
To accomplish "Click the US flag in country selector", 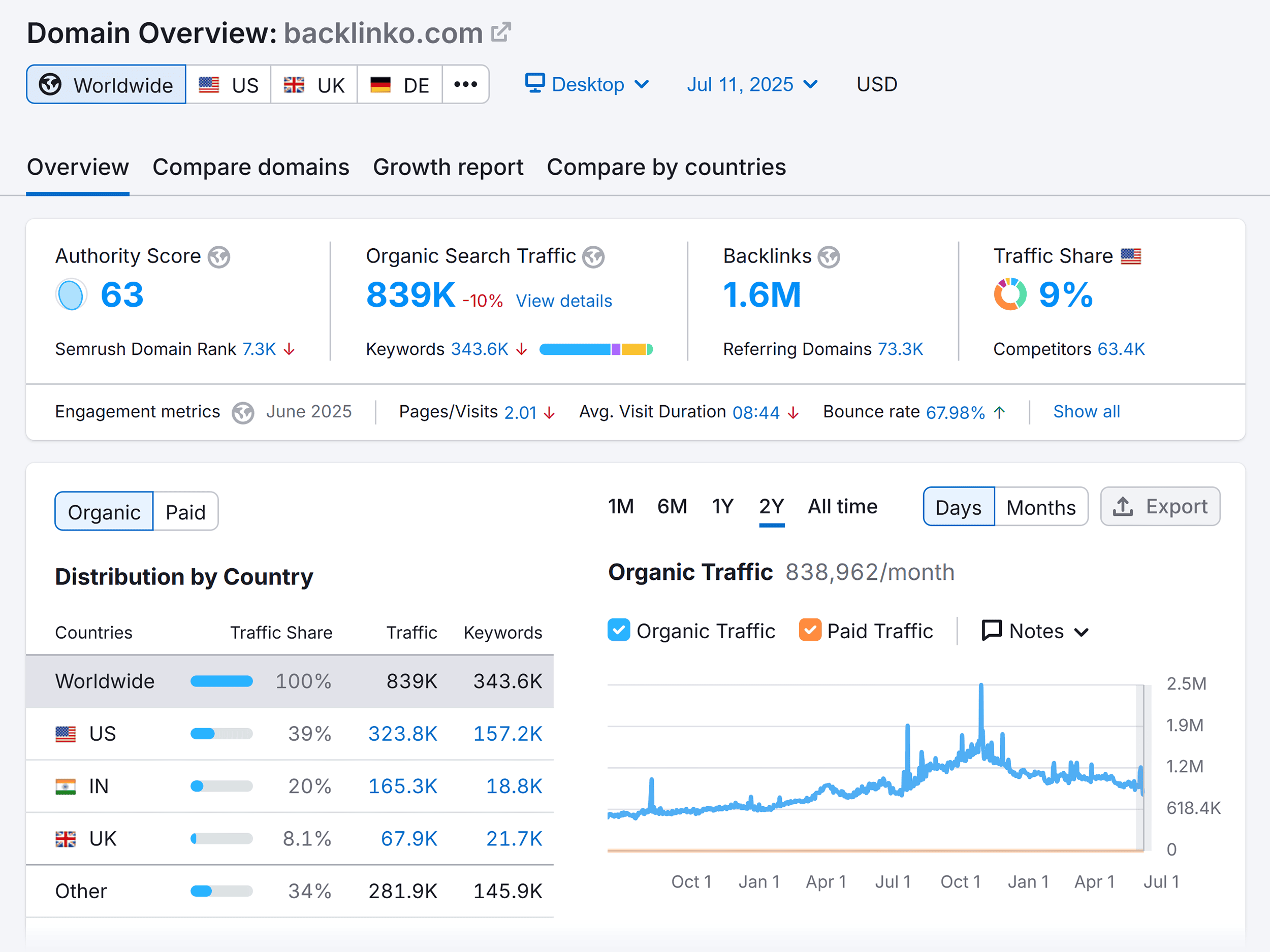I will (x=209, y=85).
